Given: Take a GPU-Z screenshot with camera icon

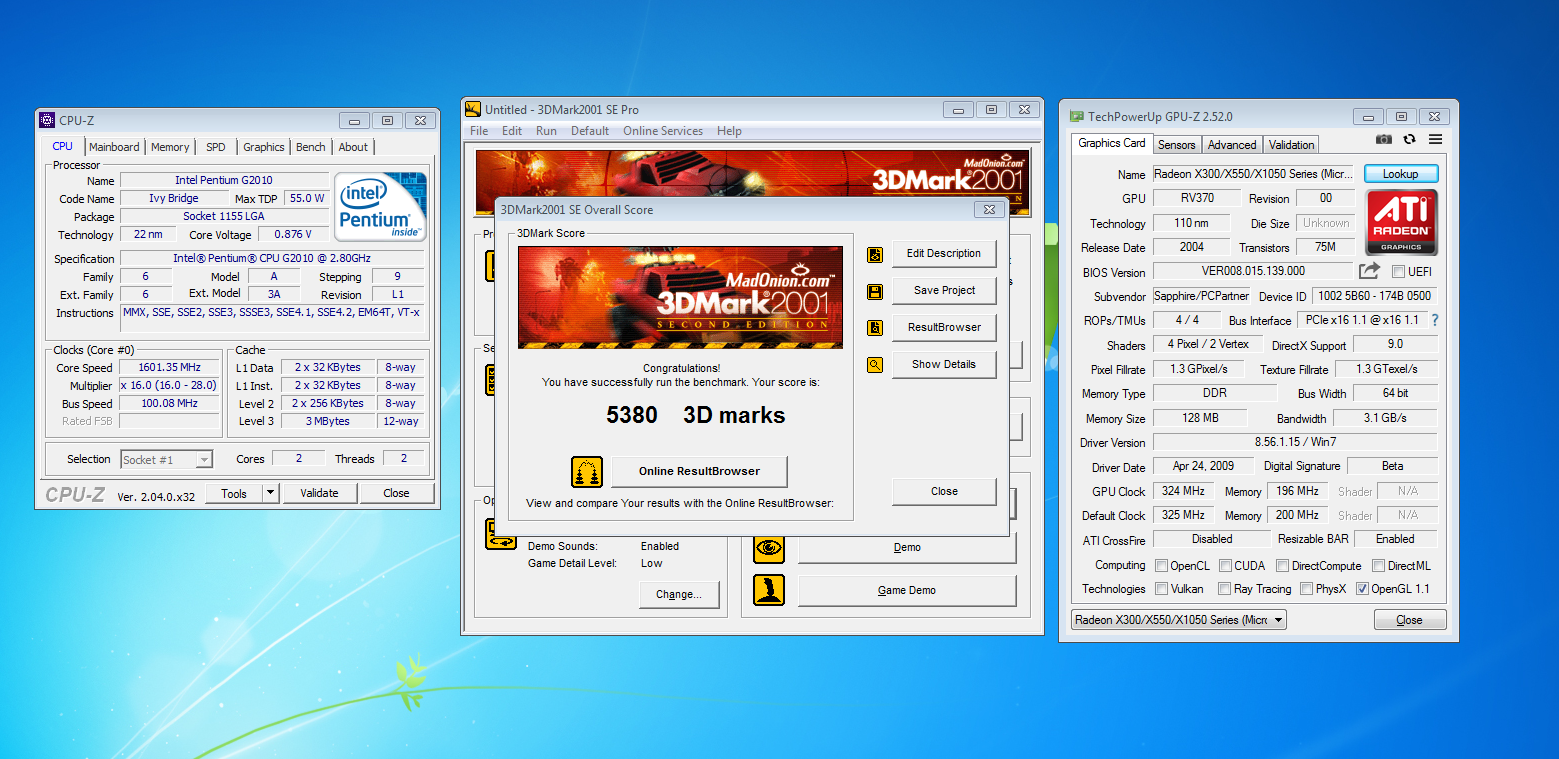Looking at the screenshot, I should [1383, 140].
